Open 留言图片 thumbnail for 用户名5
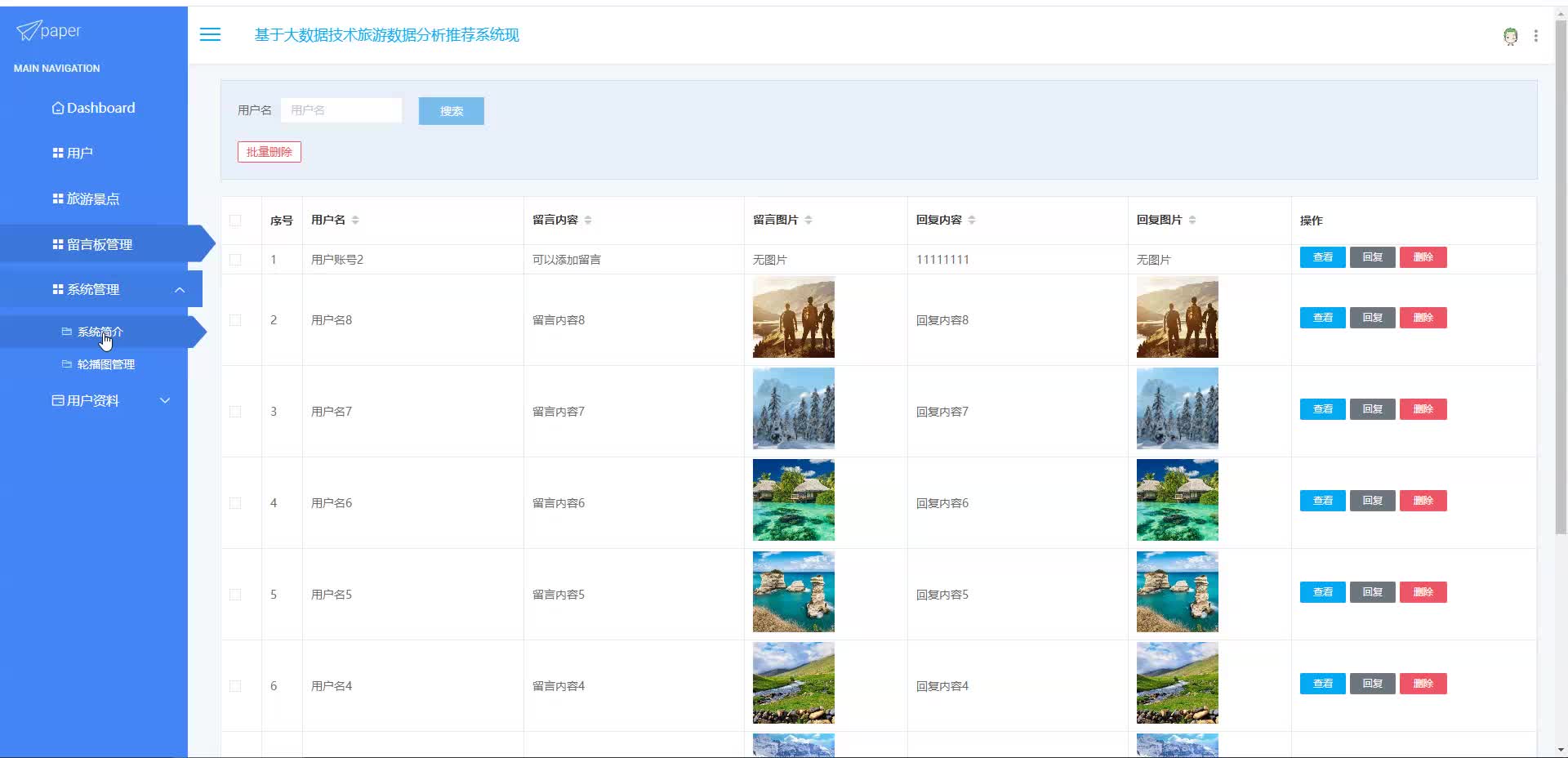 coord(794,591)
